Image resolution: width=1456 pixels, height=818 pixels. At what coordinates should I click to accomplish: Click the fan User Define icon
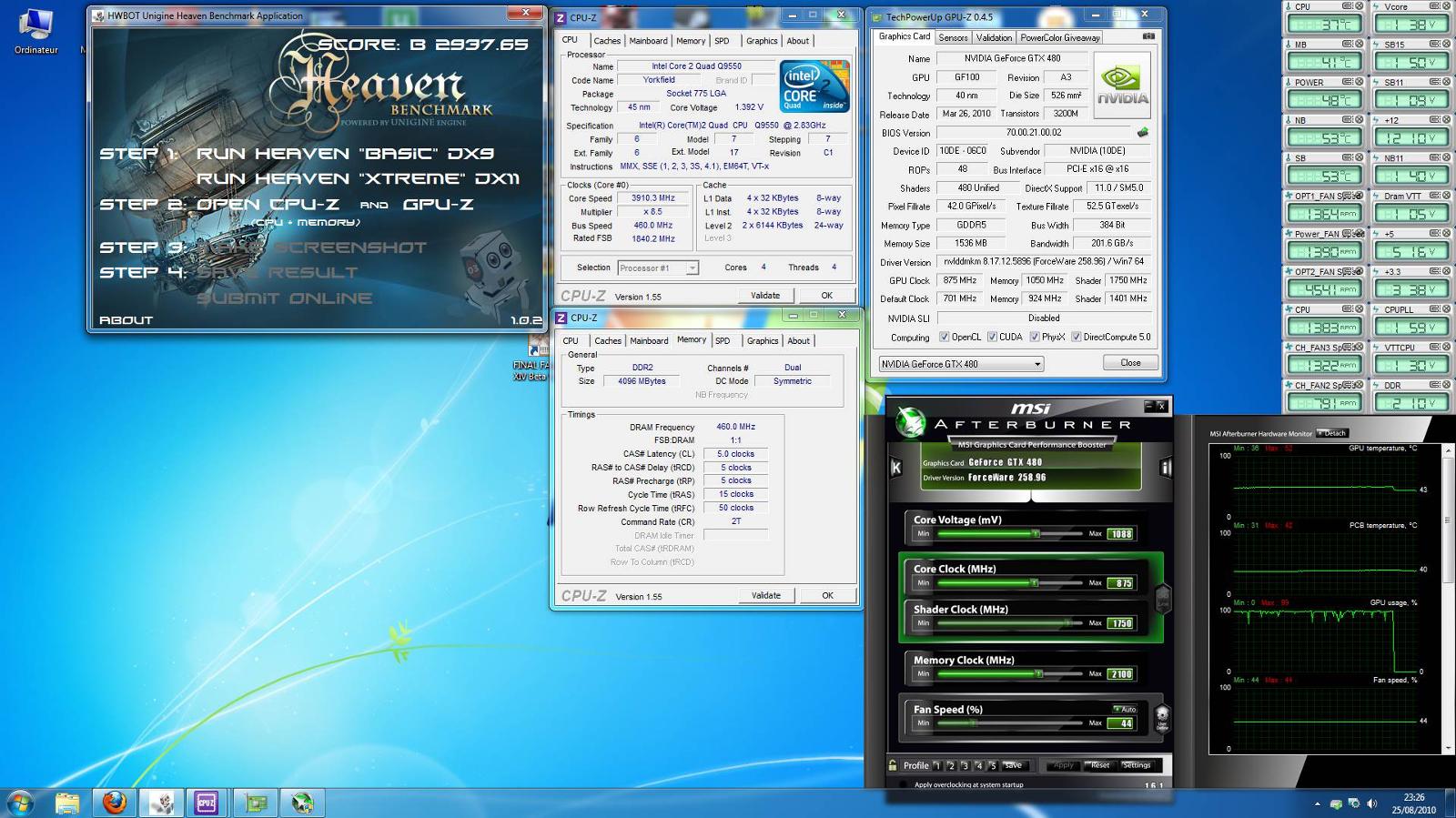(1162, 717)
